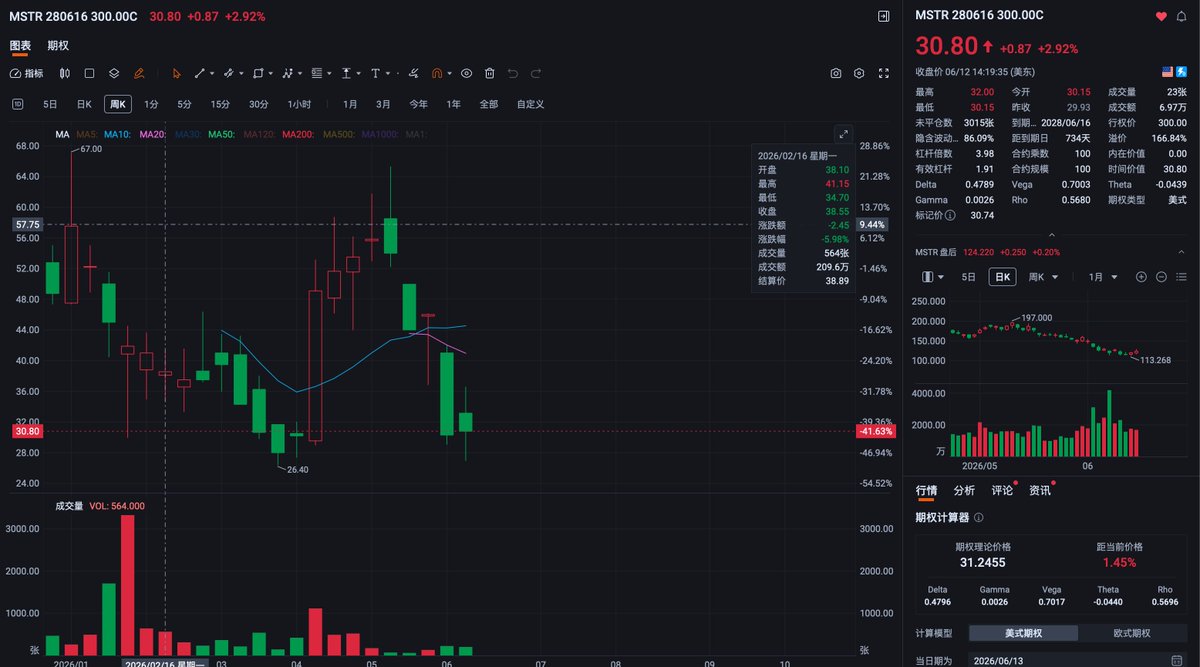Viewport: 1200px width, 667px height.
Task: Select 美式期权 calculation model
Action: [1023, 633]
